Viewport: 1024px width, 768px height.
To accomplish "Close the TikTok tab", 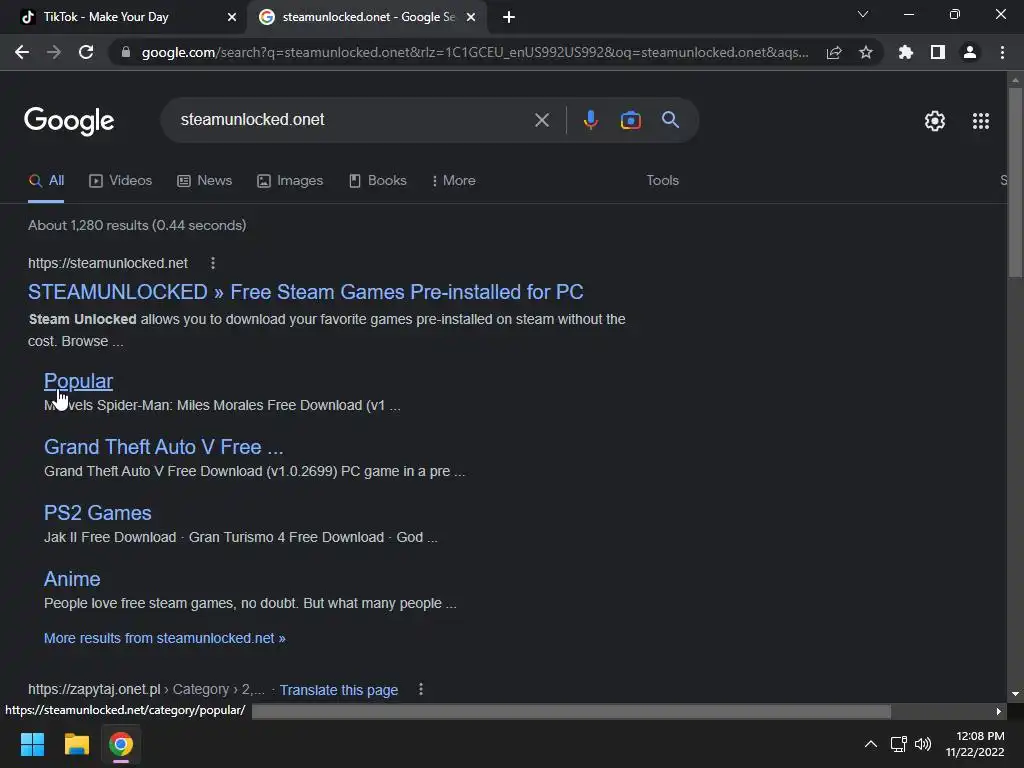I will point(232,18).
